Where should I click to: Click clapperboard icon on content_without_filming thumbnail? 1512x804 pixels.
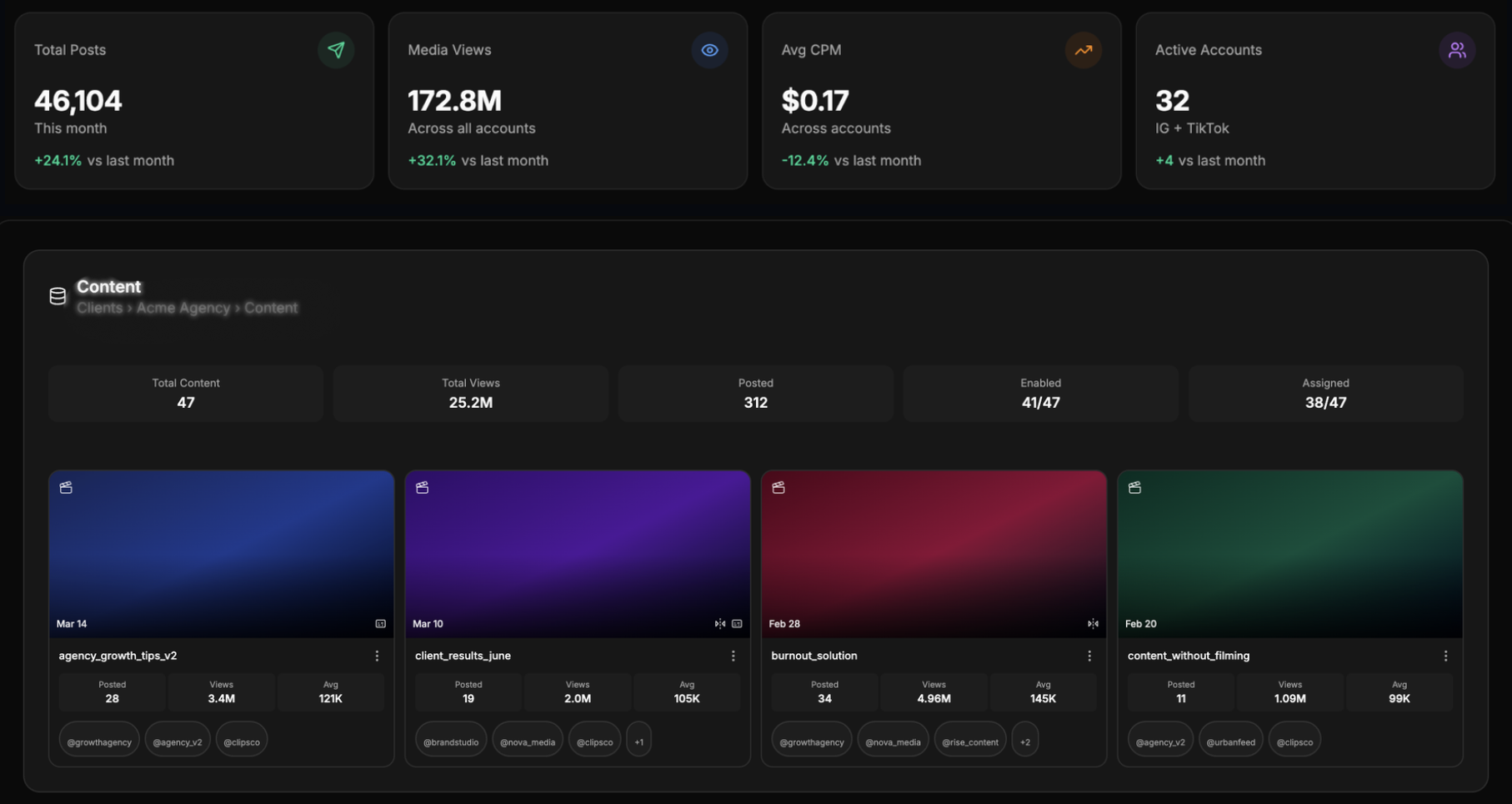(1134, 487)
